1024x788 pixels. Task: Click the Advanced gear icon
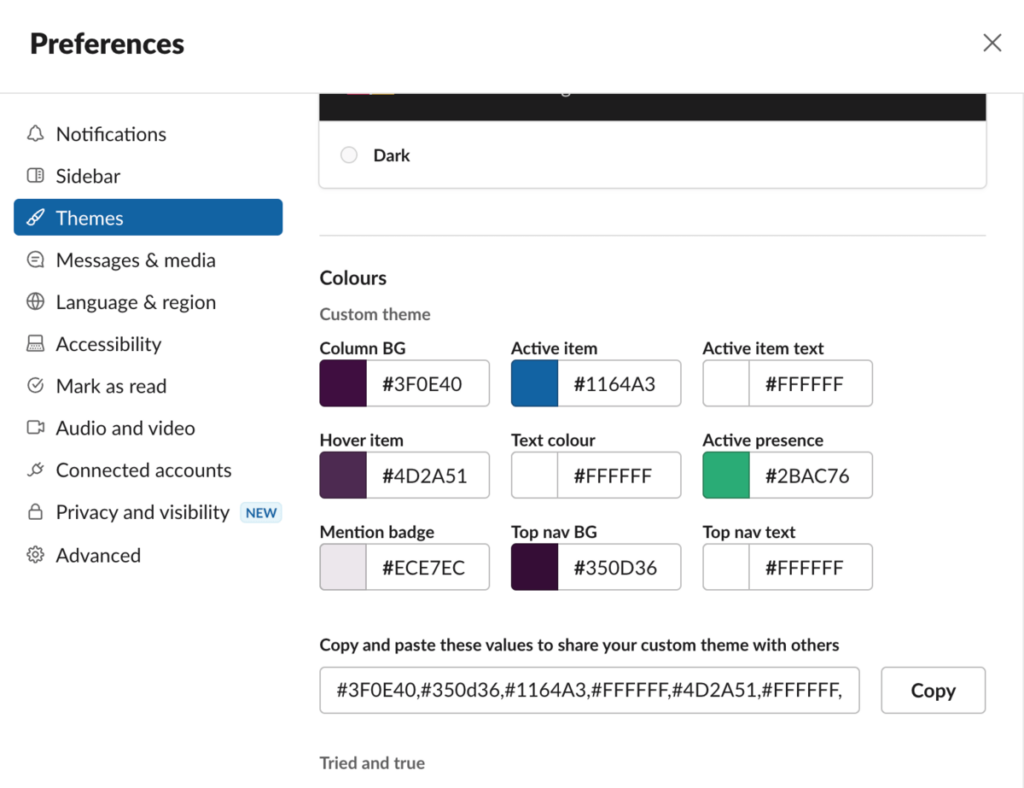click(36, 555)
